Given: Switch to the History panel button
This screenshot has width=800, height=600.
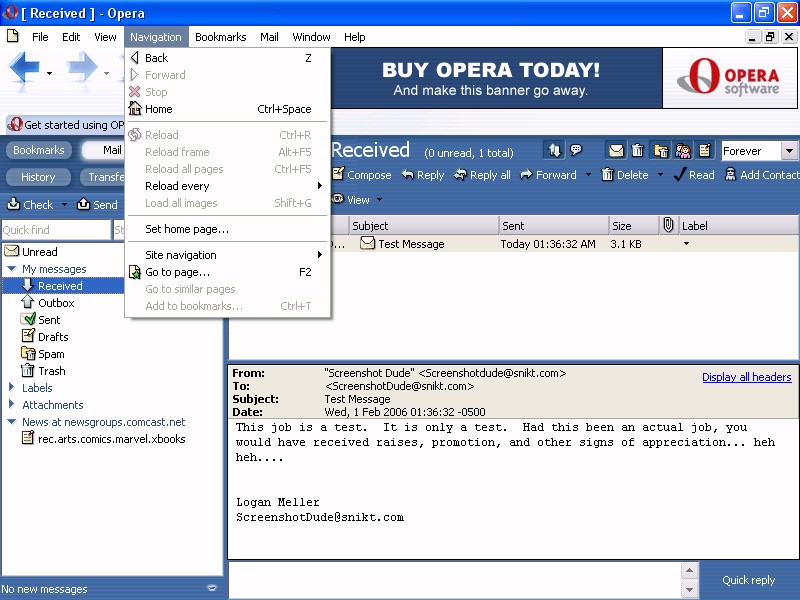Looking at the screenshot, I should 38,177.
